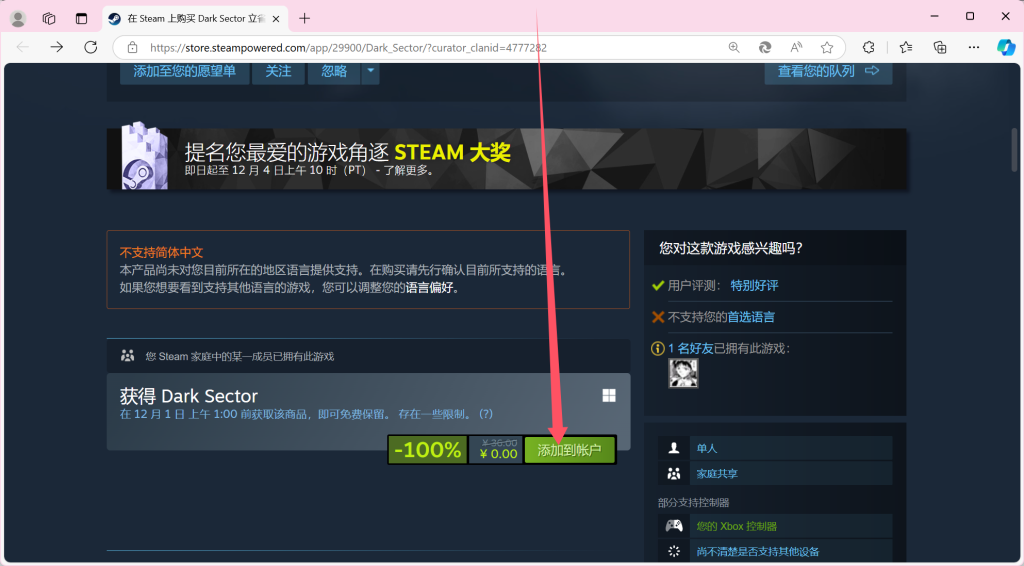View site information via the lock icon
This screenshot has height=566, width=1024.
pos(133,48)
